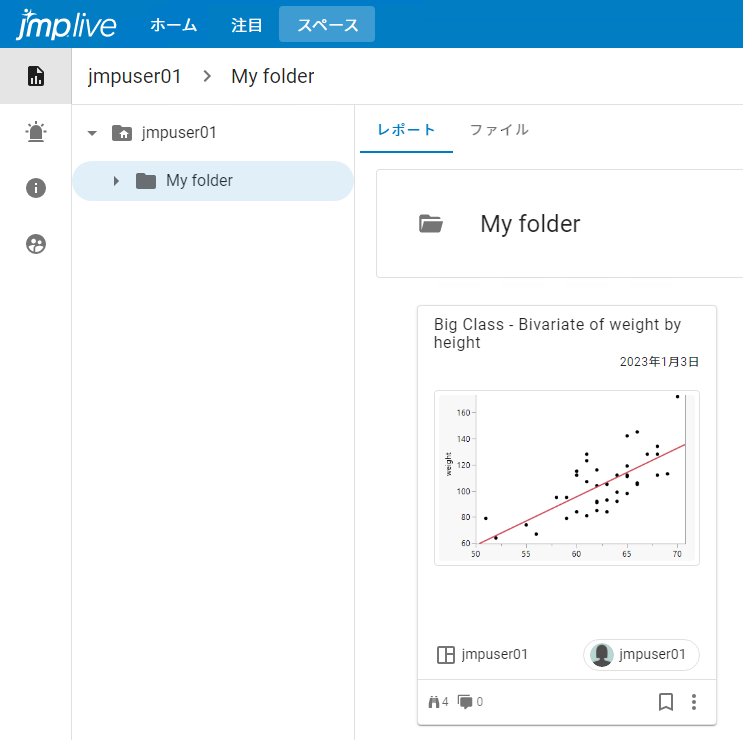Click the space layout icon beside jmpuser01
743x740 pixels.
pyautogui.click(x=446, y=655)
